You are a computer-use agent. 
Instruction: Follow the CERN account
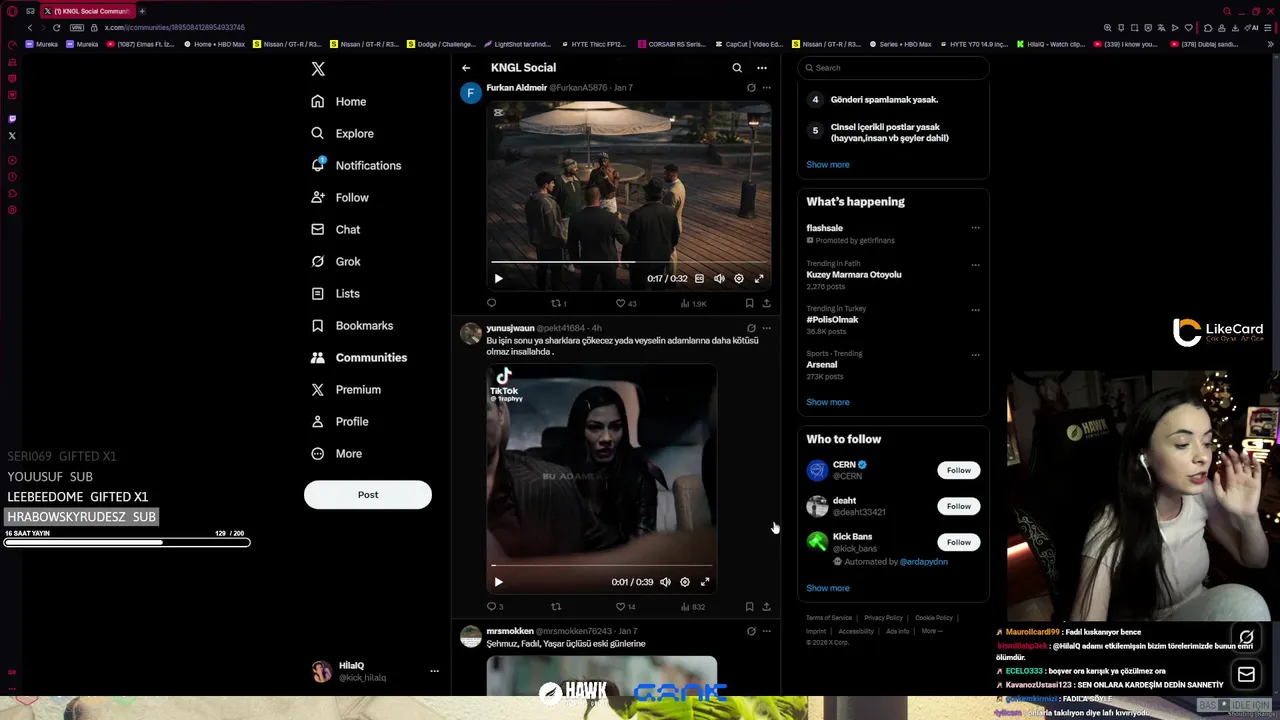pos(958,470)
